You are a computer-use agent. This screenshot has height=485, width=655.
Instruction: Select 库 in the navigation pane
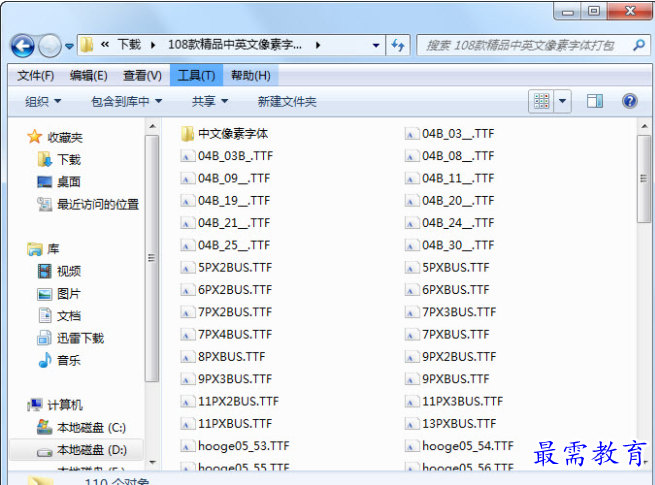[x=53, y=249]
